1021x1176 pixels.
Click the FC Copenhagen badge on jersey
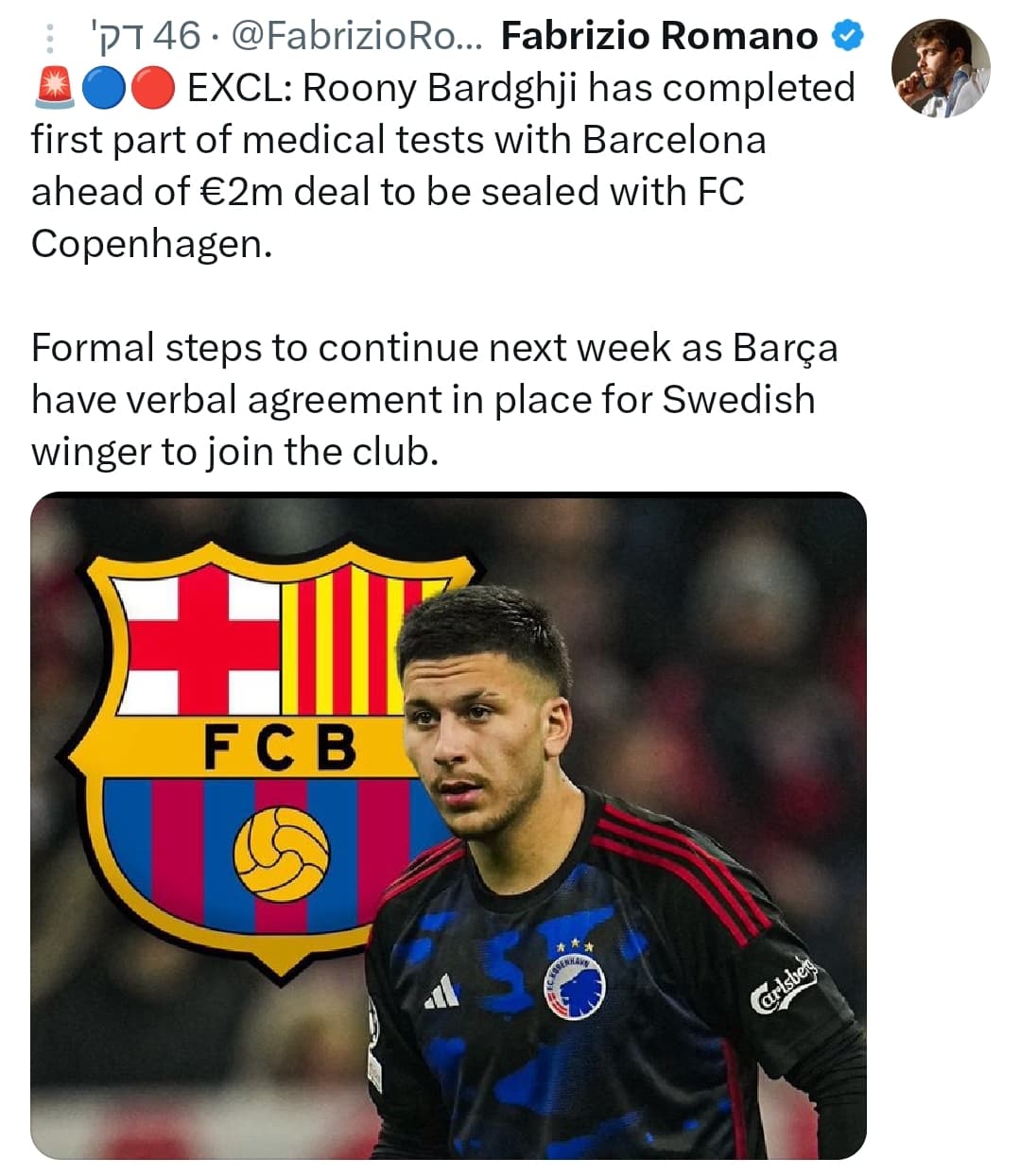point(574,987)
